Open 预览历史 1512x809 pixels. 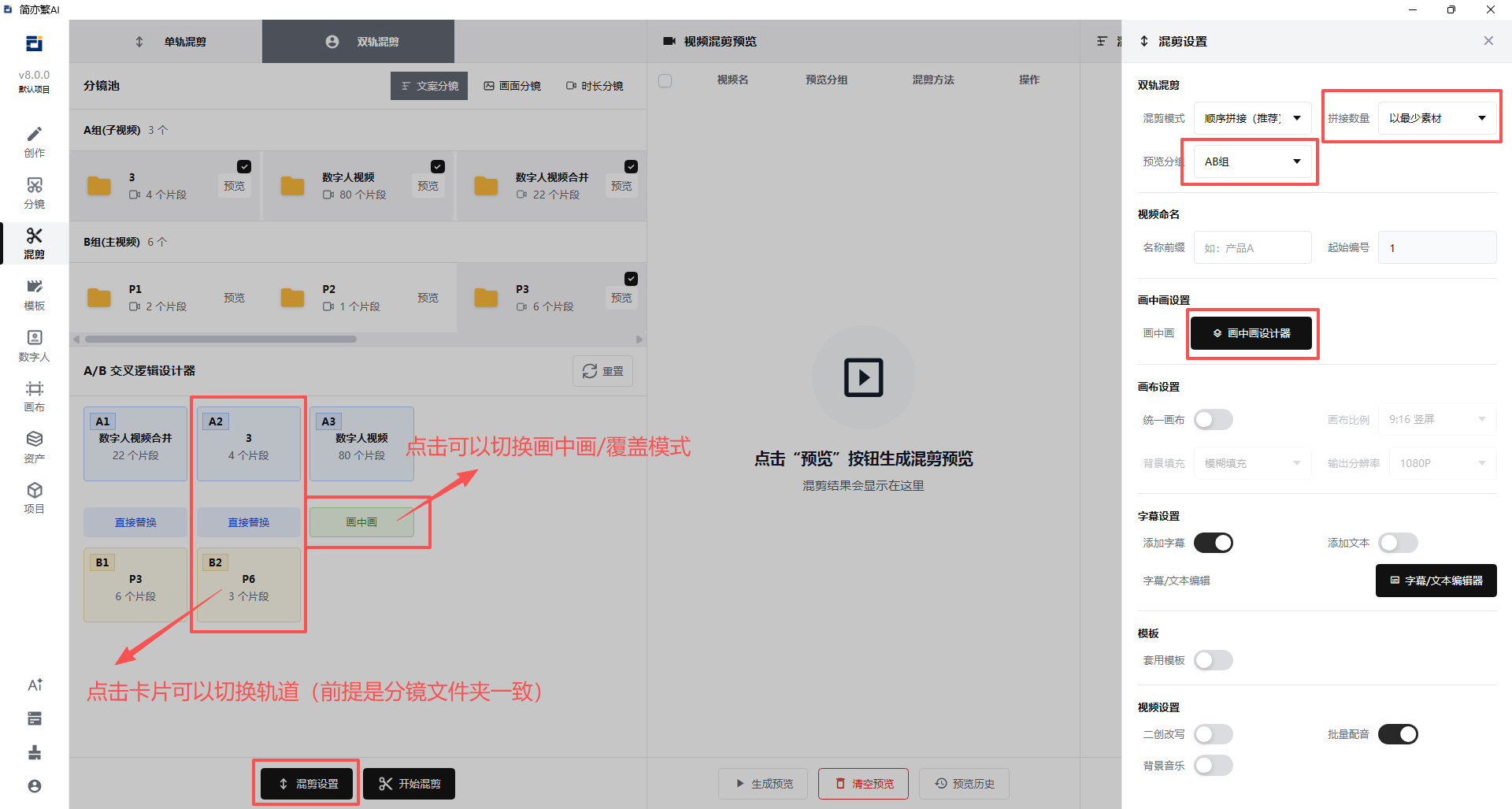pyautogui.click(x=965, y=784)
